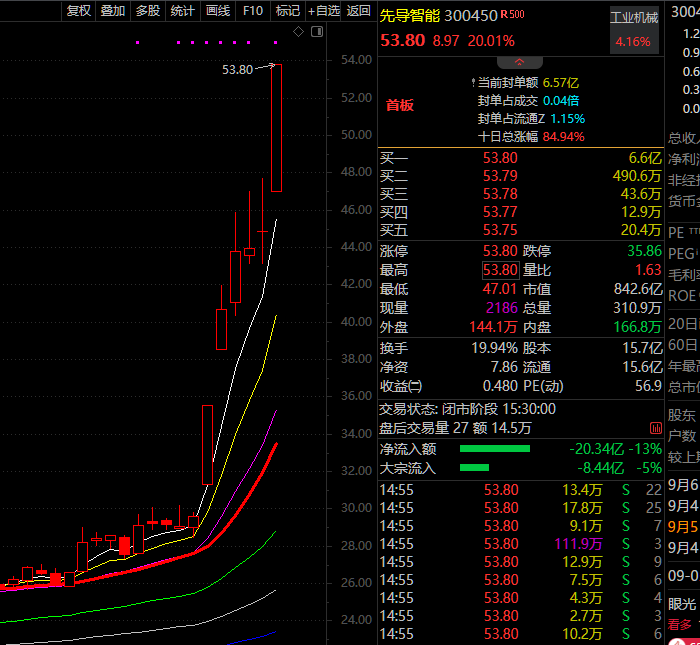This screenshot has width=700, height=645.
Task: Click the 市值 value 842.6亿
Action: tap(638, 289)
